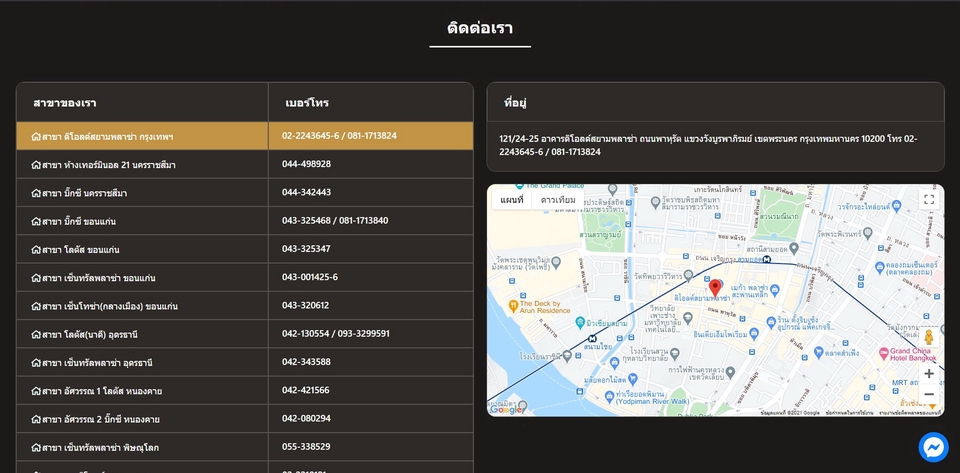Click phone number 043-325468 / 081-1713840
This screenshot has width=960, height=473.
coord(335,220)
